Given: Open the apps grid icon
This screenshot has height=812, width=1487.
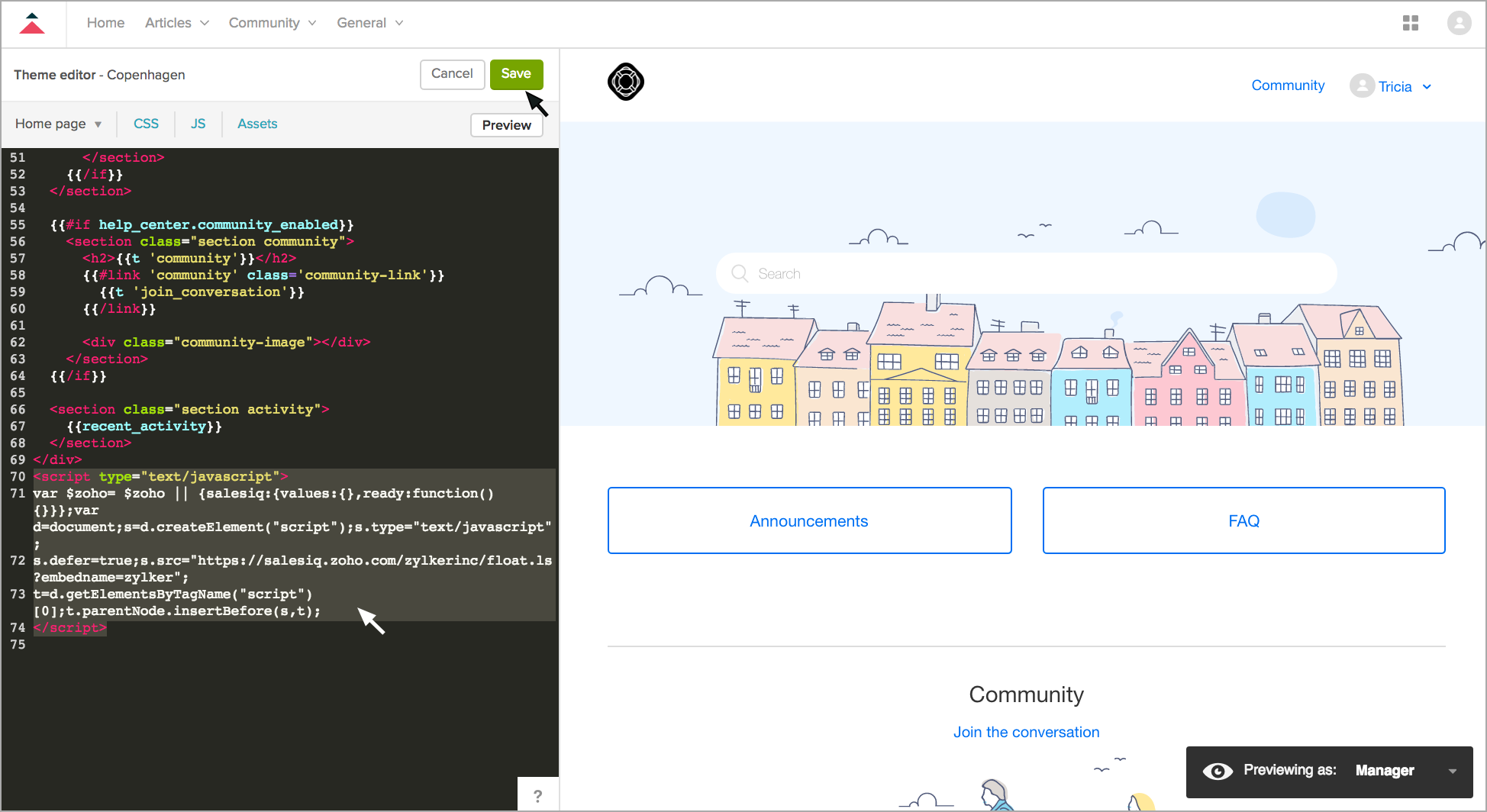Looking at the screenshot, I should [x=1411, y=24].
